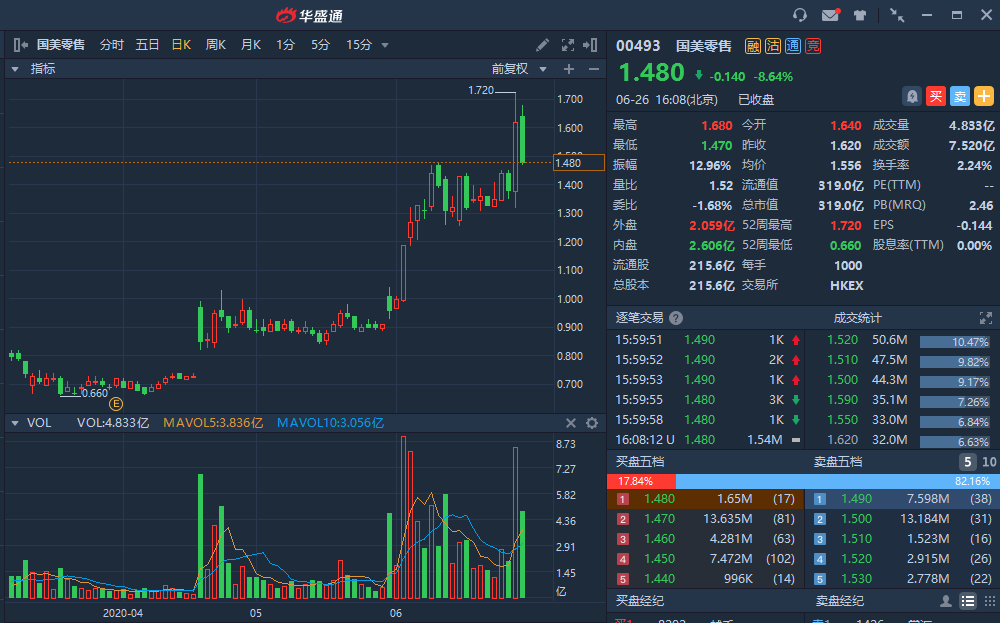The width and height of the screenshot is (1000, 623).
Task: Collapse the right quote panel icon
Action: pos(591,45)
